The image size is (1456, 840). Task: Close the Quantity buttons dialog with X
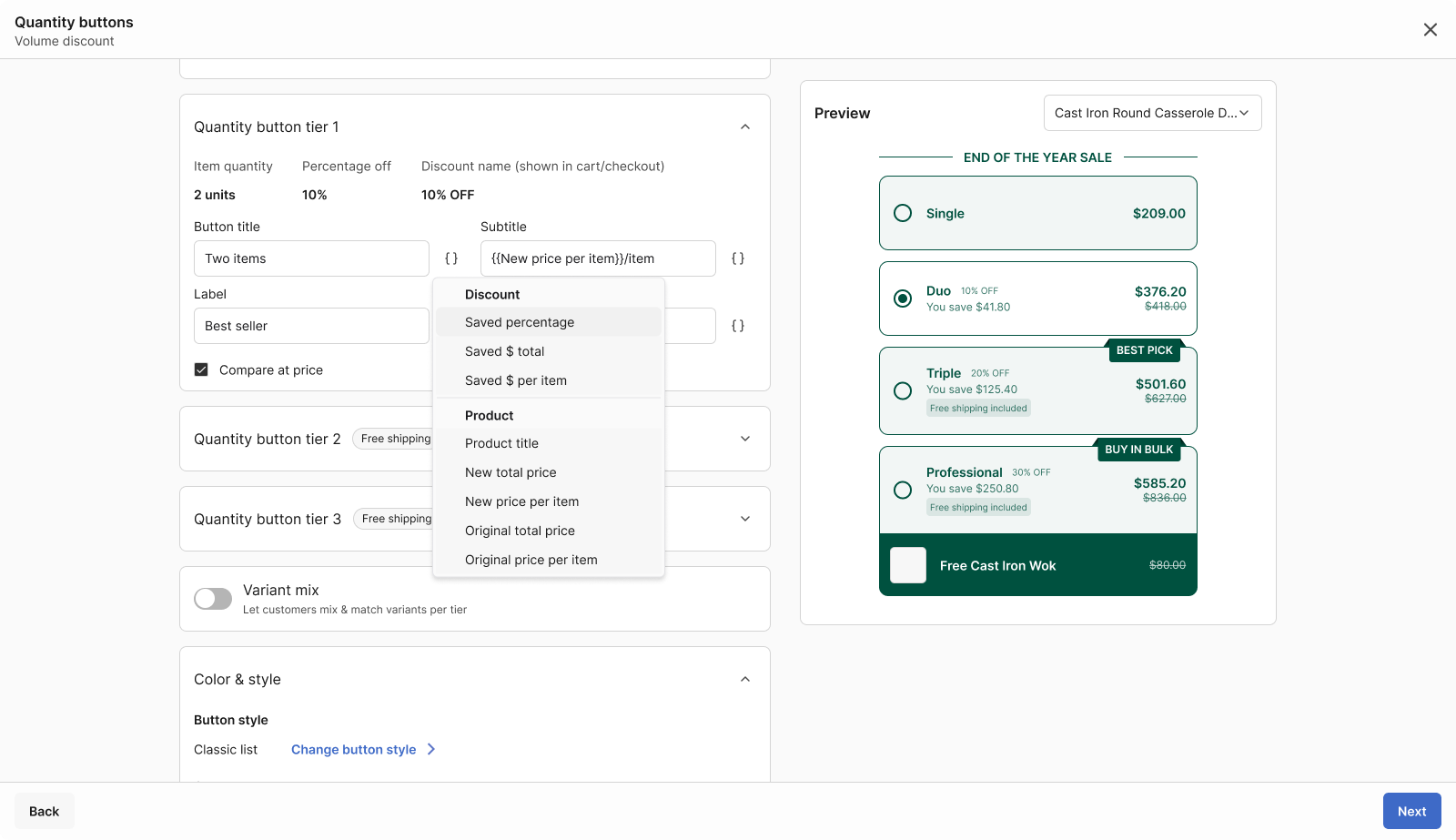coord(1430,30)
